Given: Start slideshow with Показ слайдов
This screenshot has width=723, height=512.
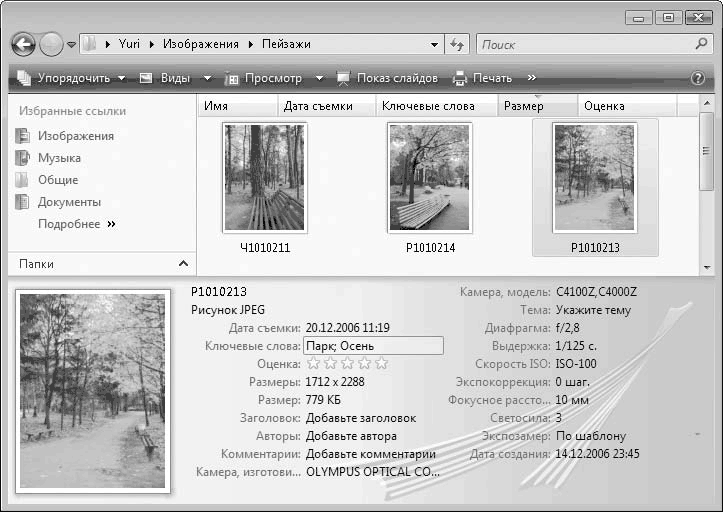Looking at the screenshot, I should click(388, 78).
